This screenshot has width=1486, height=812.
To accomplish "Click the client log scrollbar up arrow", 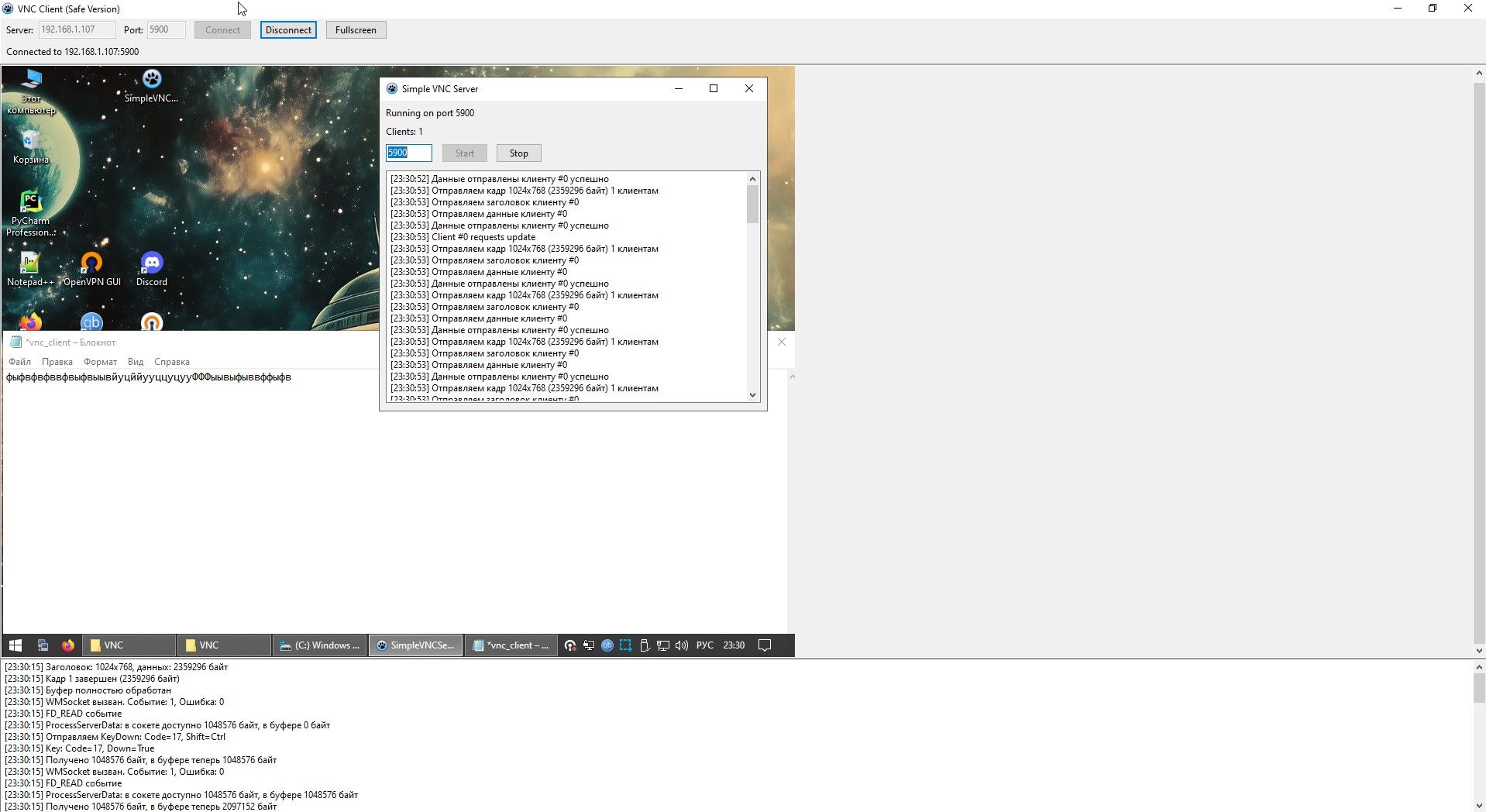I will click(1479, 667).
